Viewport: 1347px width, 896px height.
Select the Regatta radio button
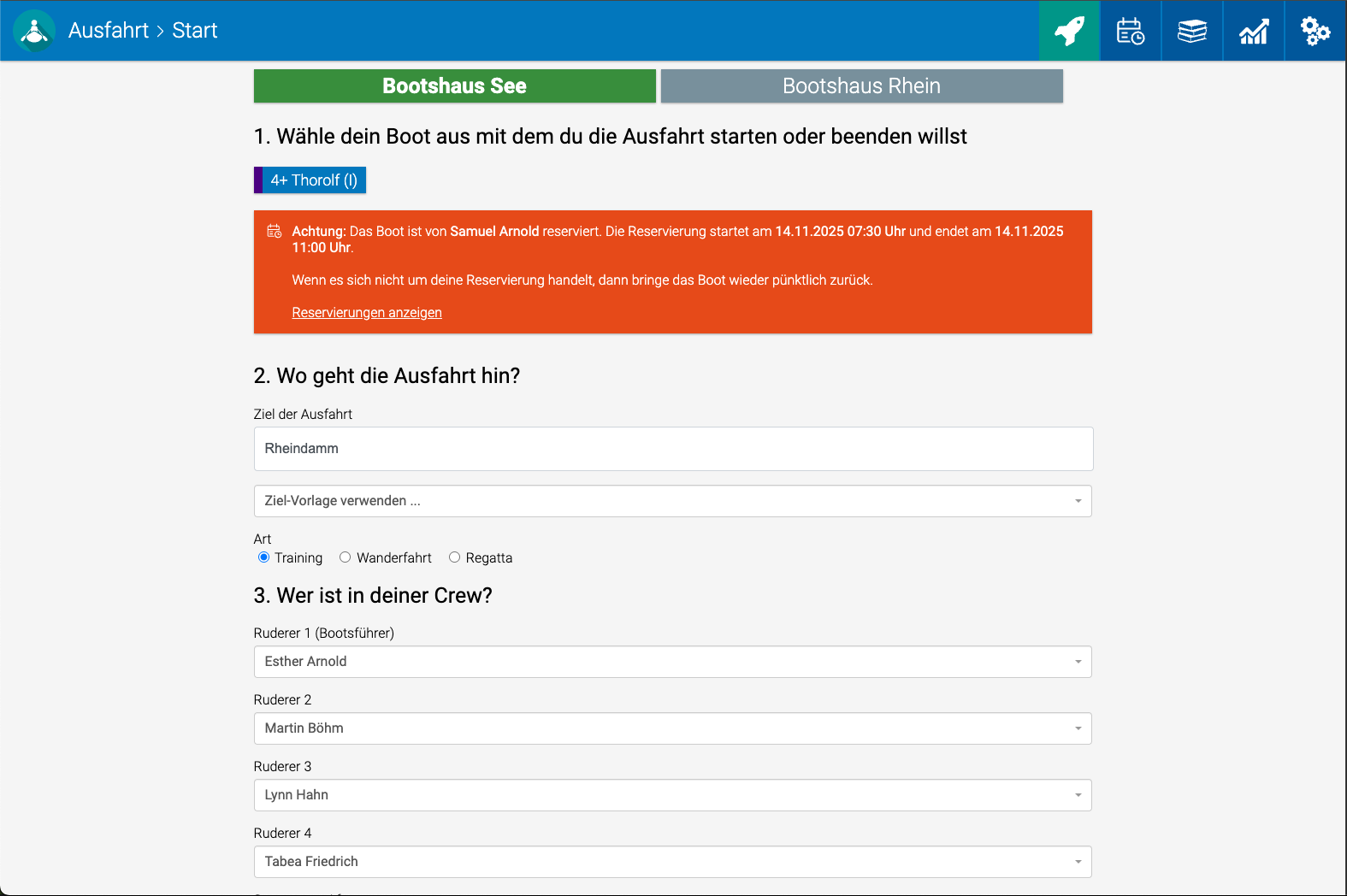pos(455,557)
